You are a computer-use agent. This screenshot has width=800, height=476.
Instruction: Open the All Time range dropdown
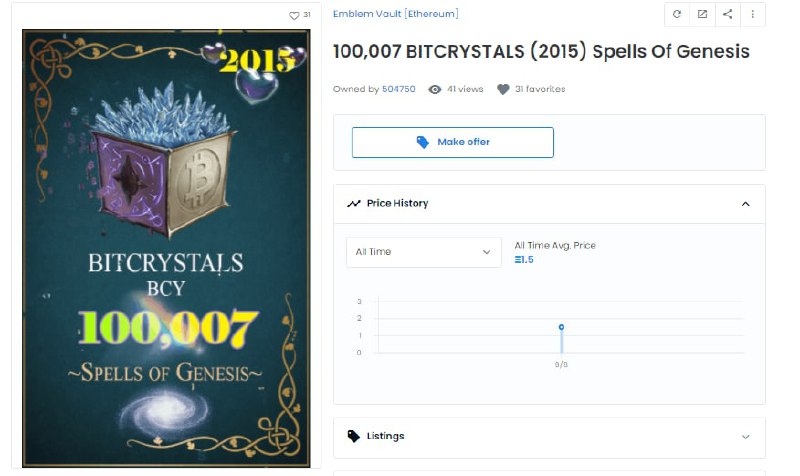pyautogui.click(x=423, y=252)
